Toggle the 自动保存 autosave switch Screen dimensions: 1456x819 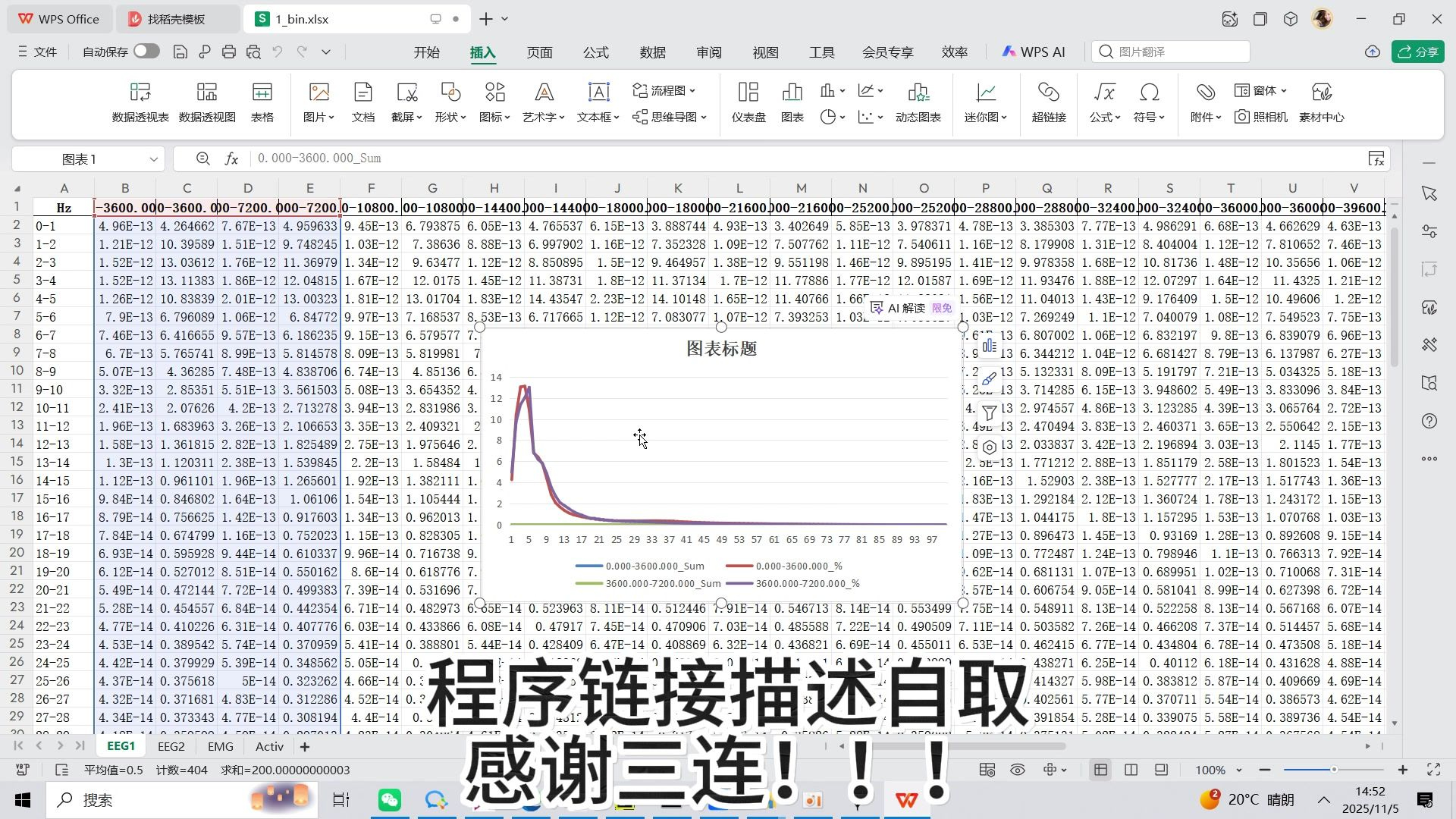tap(146, 52)
